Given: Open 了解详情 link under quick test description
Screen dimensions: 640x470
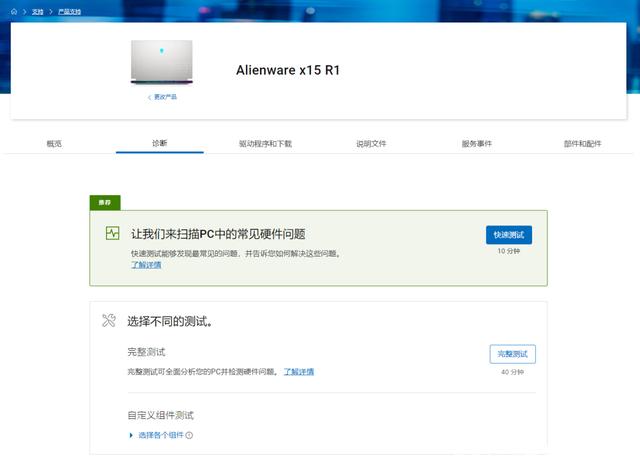Looking at the screenshot, I should pos(146,265).
